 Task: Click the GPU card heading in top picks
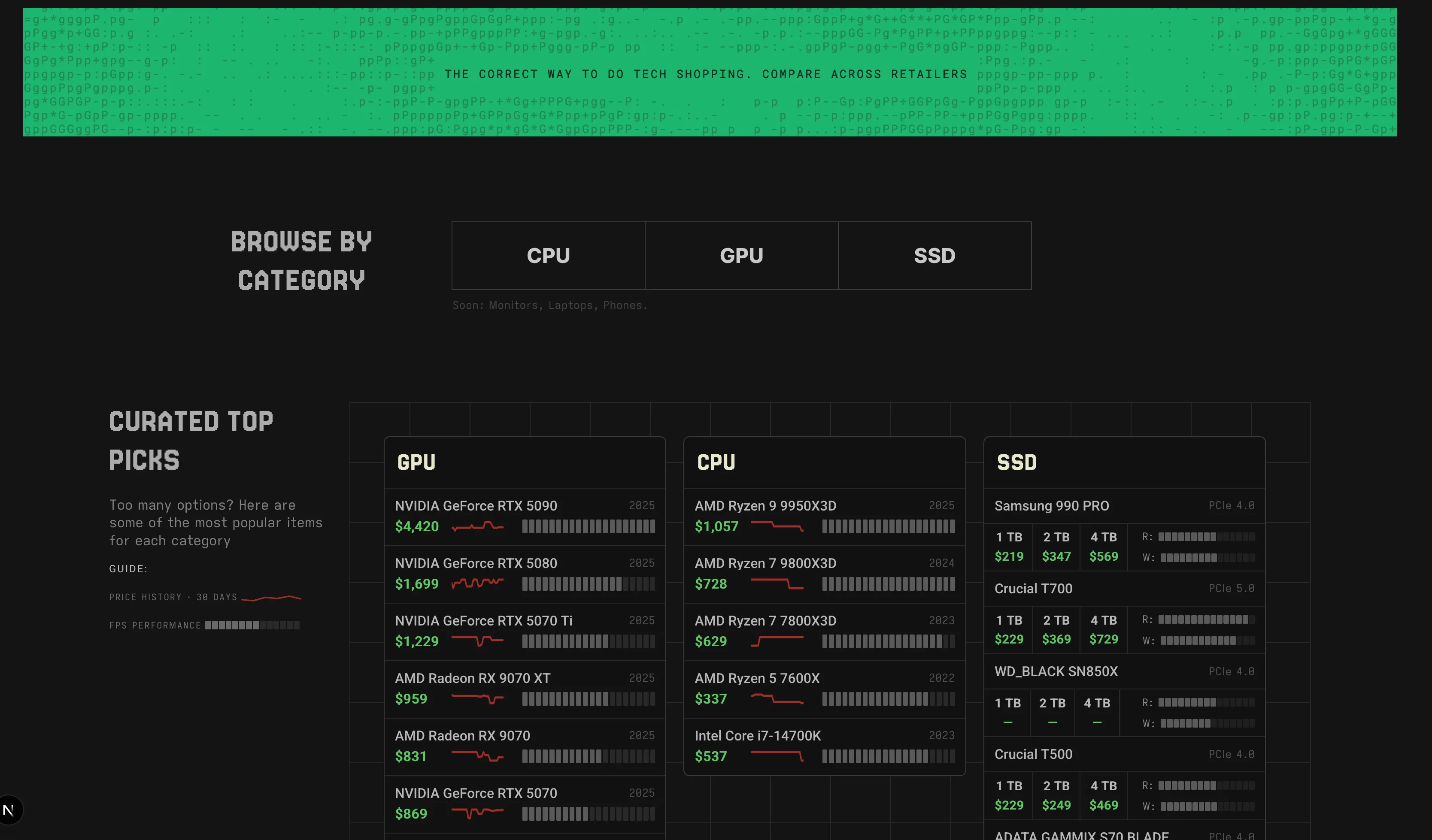click(x=416, y=462)
